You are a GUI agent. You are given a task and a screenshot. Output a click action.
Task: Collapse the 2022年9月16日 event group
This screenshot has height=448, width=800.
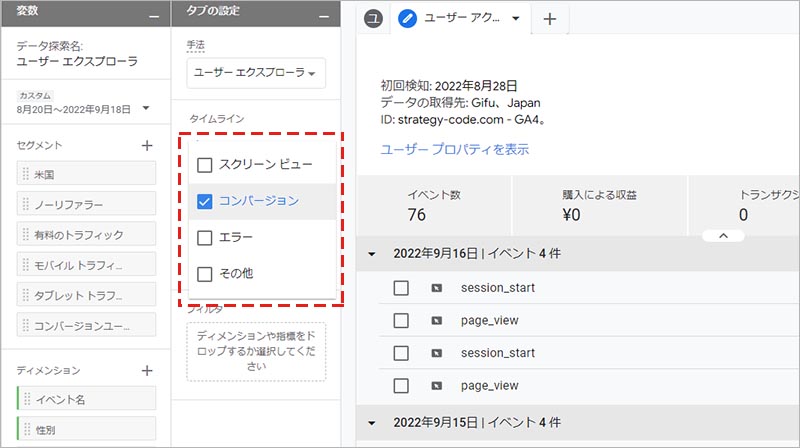[x=372, y=254]
